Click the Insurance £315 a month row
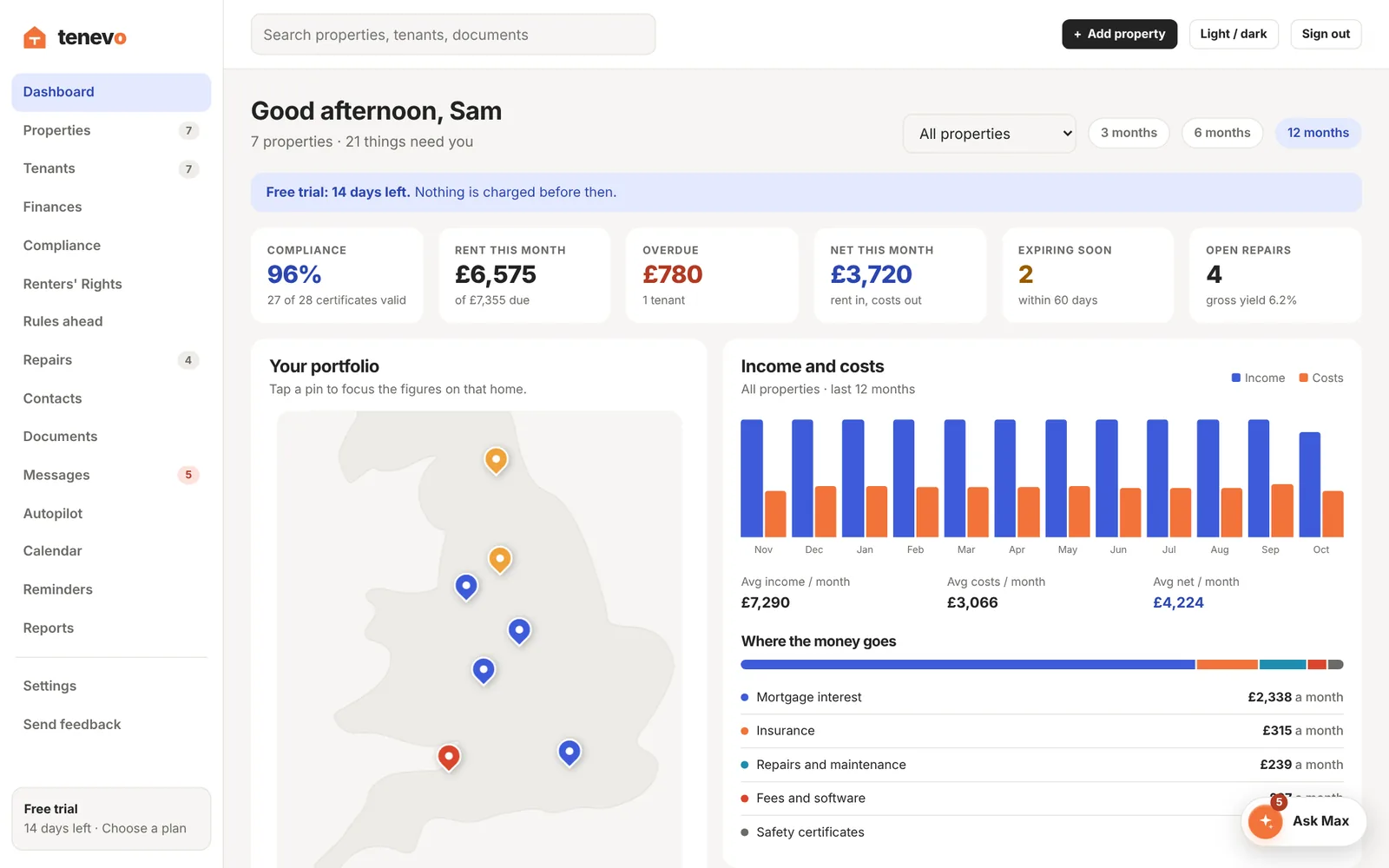The image size is (1389, 868). 1042,731
